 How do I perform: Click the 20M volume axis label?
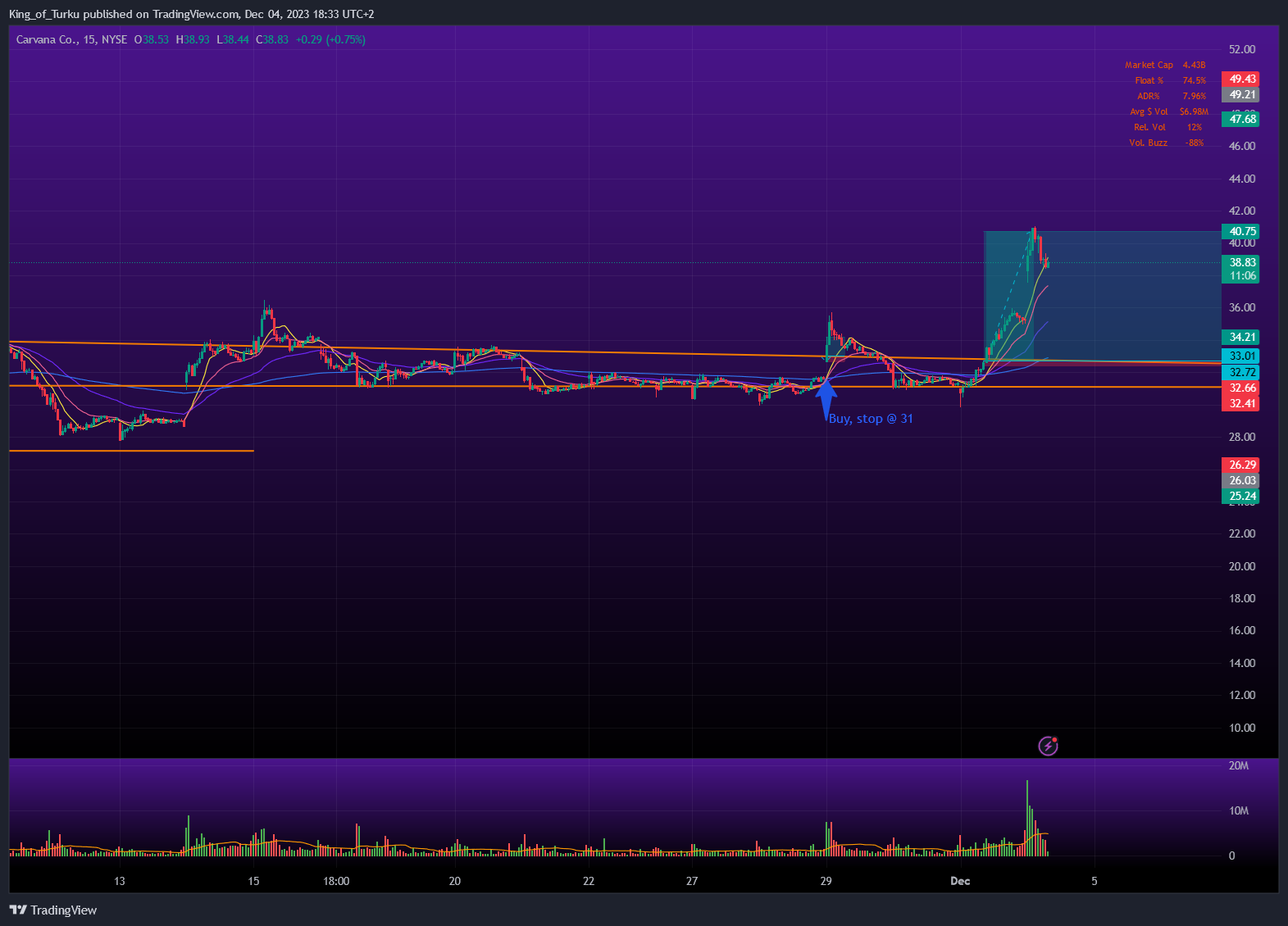[1238, 766]
